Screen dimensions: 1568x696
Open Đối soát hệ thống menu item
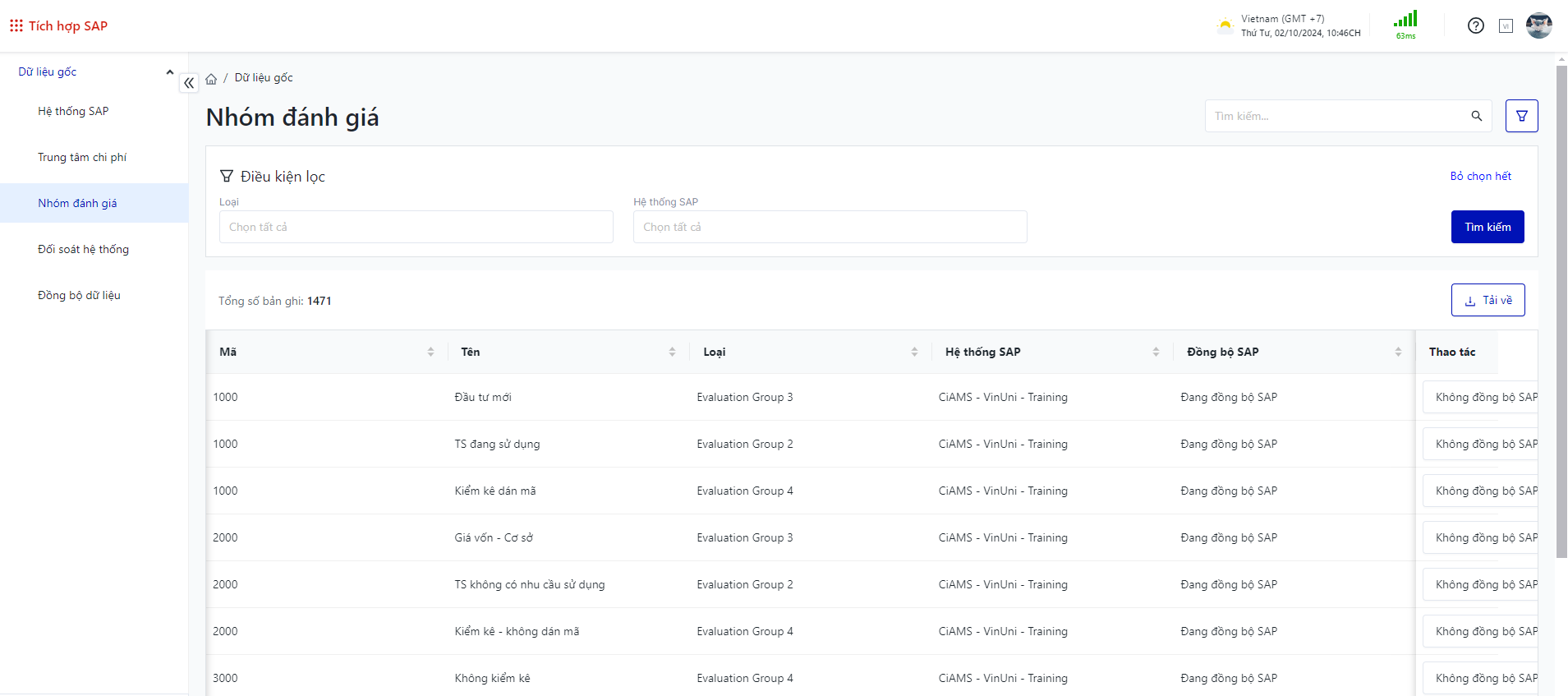83,249
